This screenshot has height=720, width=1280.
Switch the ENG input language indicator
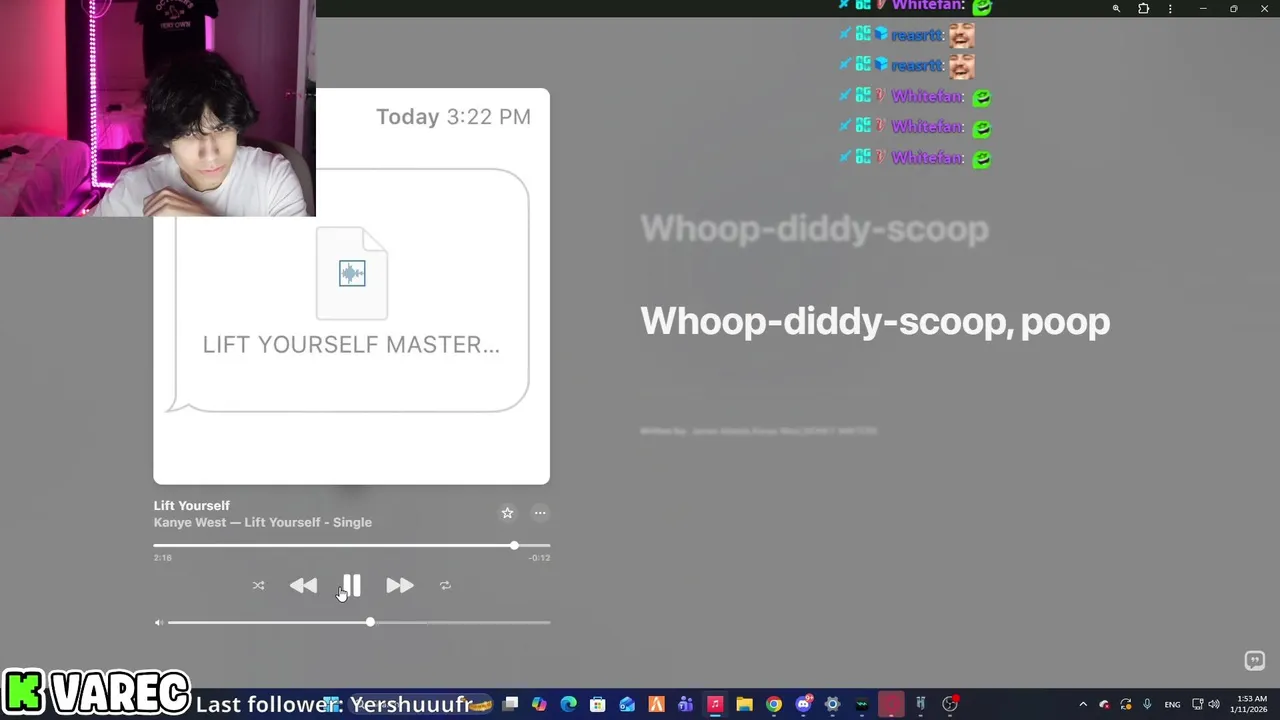coord(1172,704)
